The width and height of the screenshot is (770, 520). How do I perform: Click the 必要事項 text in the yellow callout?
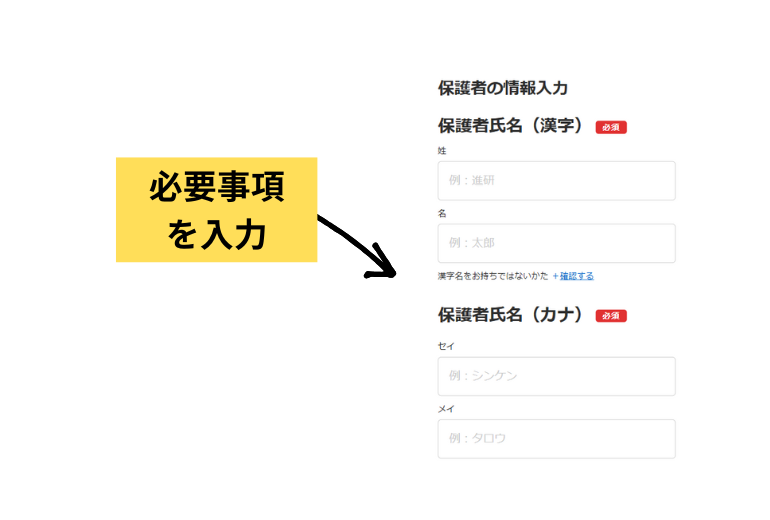217,187
